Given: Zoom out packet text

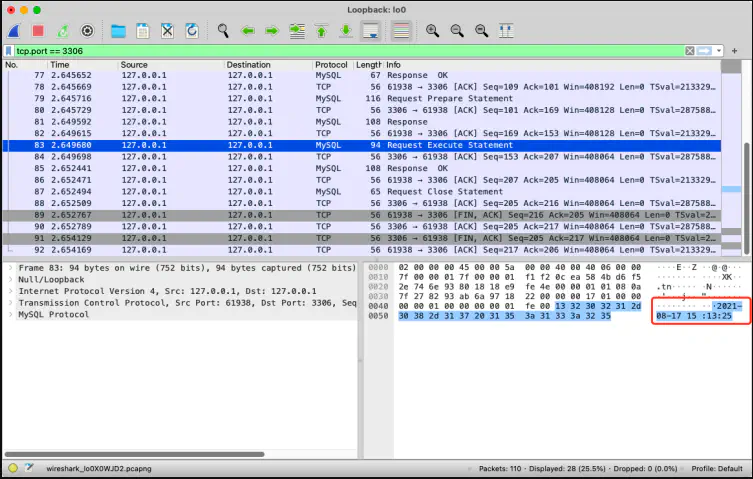Looking at the screenshot, I should [x=457, y=31].
